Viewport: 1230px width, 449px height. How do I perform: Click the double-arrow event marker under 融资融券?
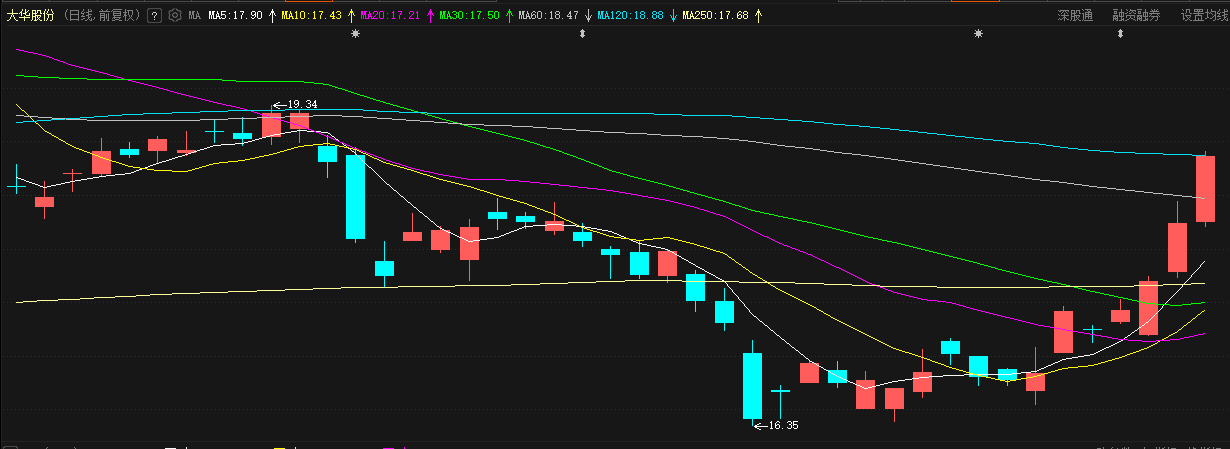coord(1120,34)
